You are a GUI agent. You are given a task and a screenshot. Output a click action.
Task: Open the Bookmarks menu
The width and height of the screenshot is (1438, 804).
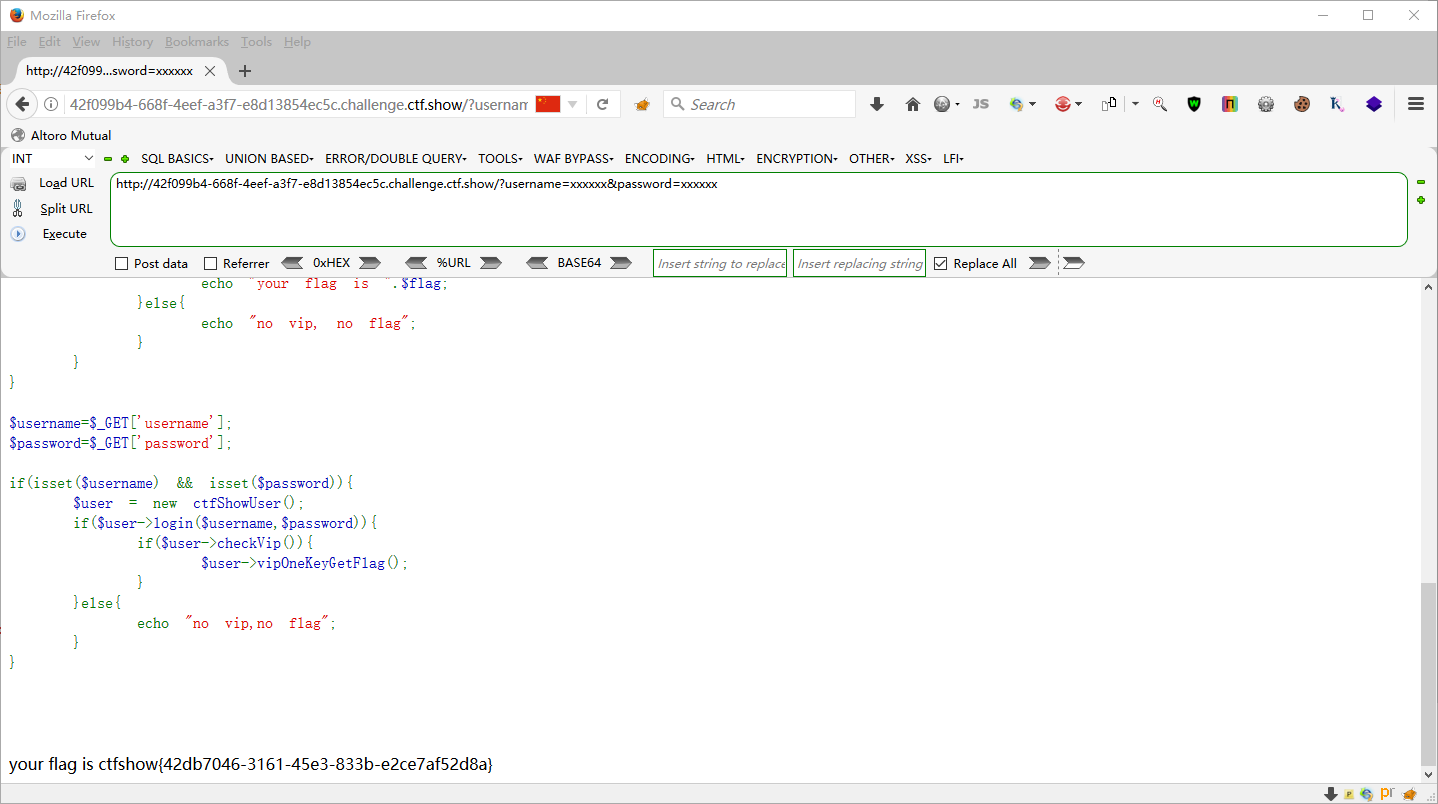point(197,42)
